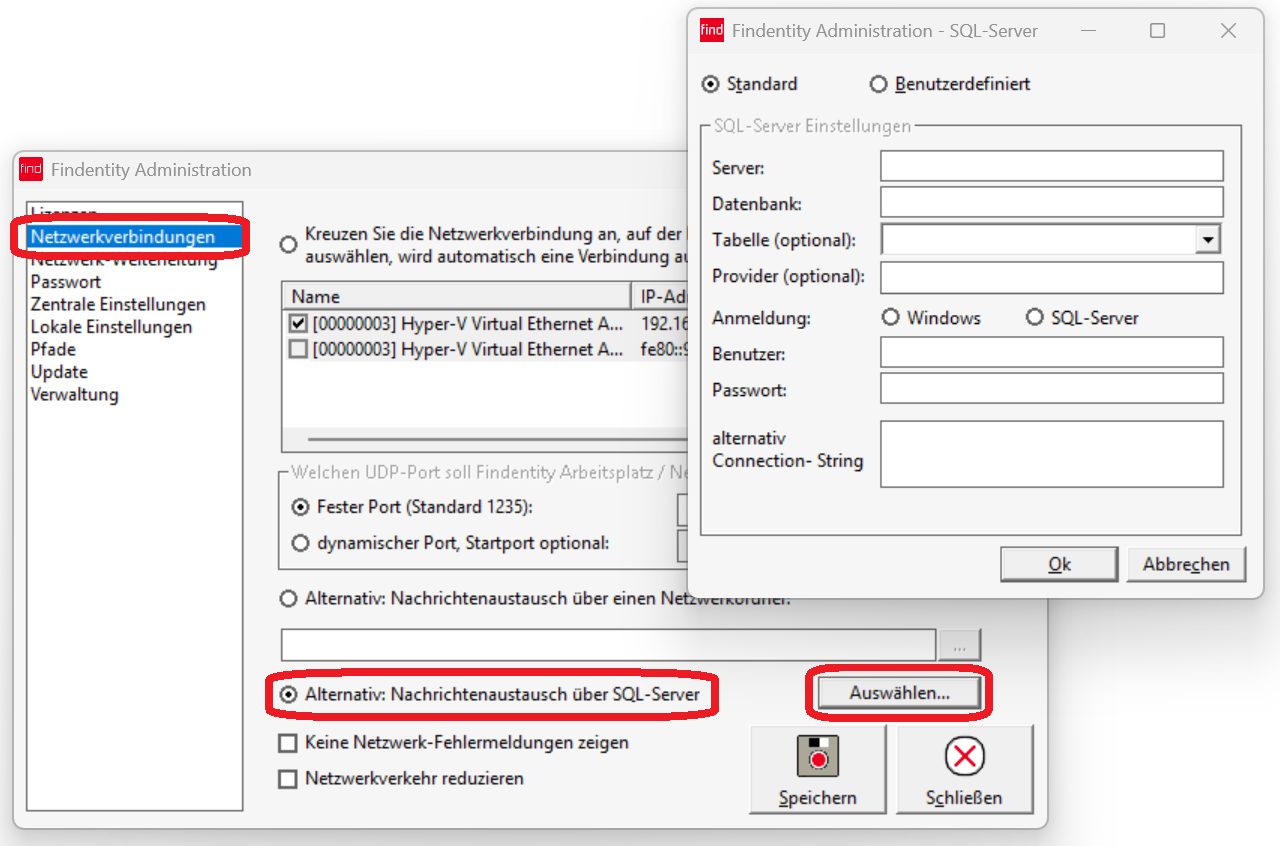Image resolution: width=1280 pixels, height=846 pixels.
Task: Click the Findentity logo in SQL-Server dialog title
Action: click(712, 30)
